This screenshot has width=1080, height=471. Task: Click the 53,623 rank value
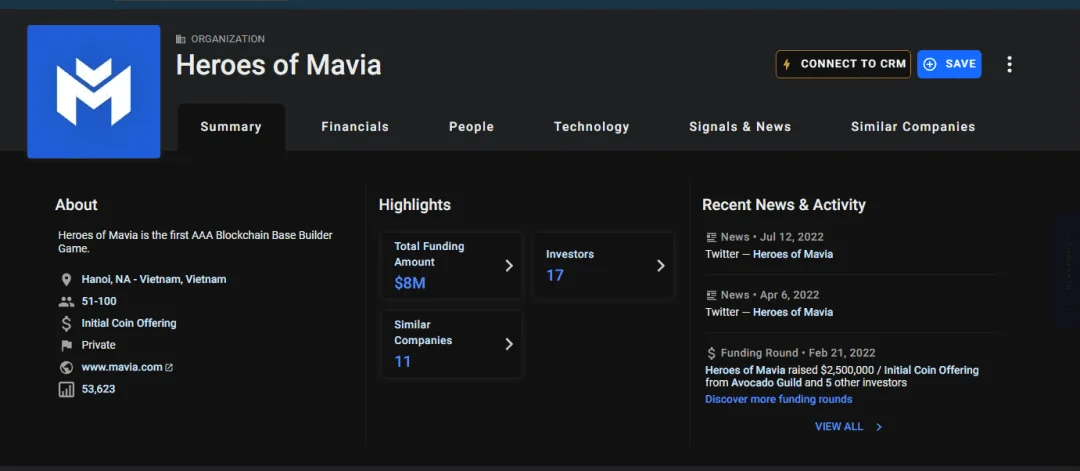[x=98, y=389]
